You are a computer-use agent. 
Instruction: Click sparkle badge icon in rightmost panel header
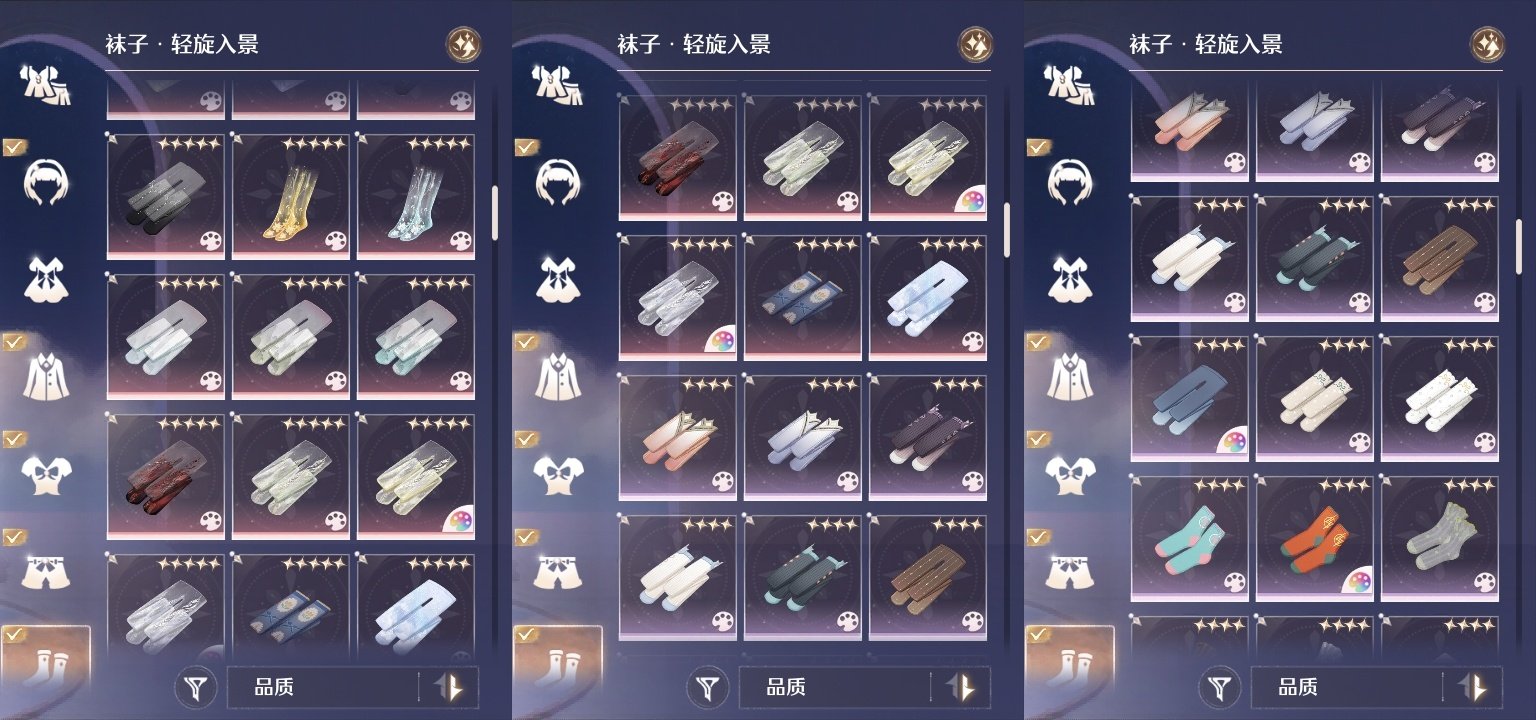[1488, 44]
